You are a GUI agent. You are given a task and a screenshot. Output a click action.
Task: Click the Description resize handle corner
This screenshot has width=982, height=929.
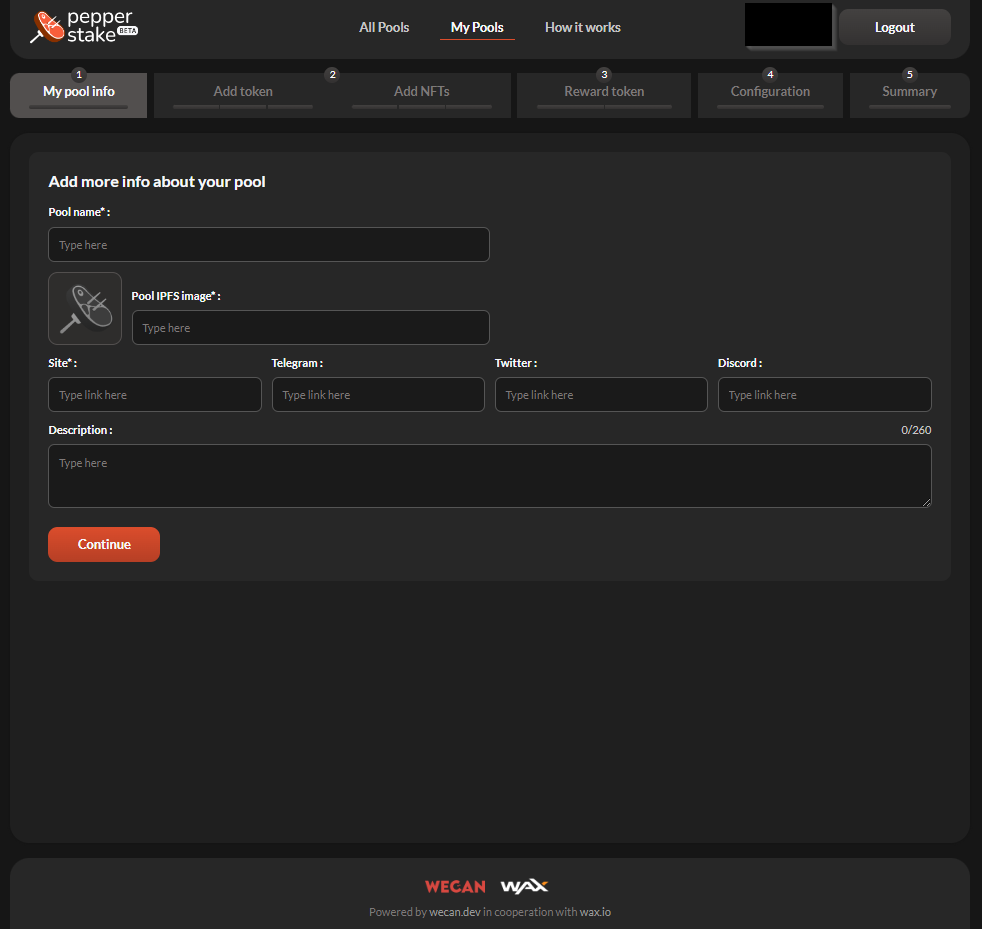pos(926,502)
